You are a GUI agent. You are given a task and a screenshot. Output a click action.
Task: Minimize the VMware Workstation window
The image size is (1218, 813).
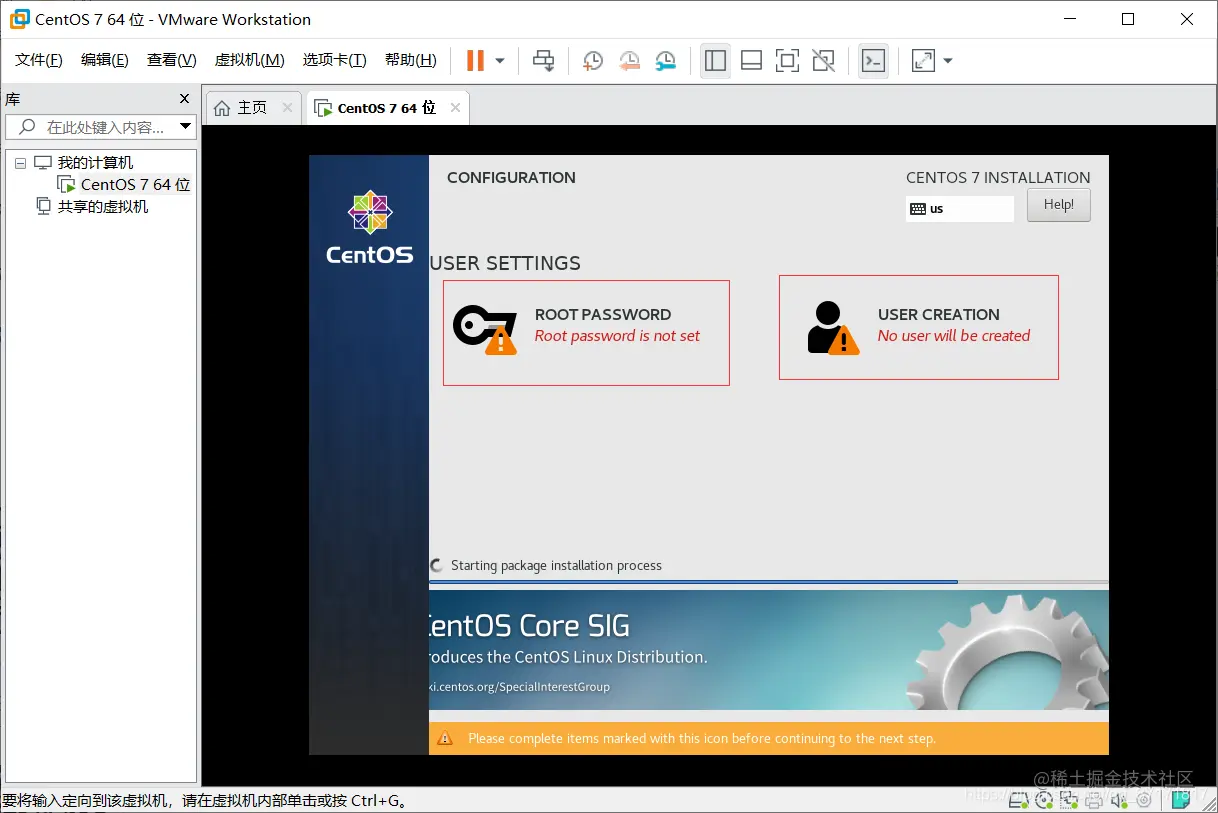[1068, 19]
